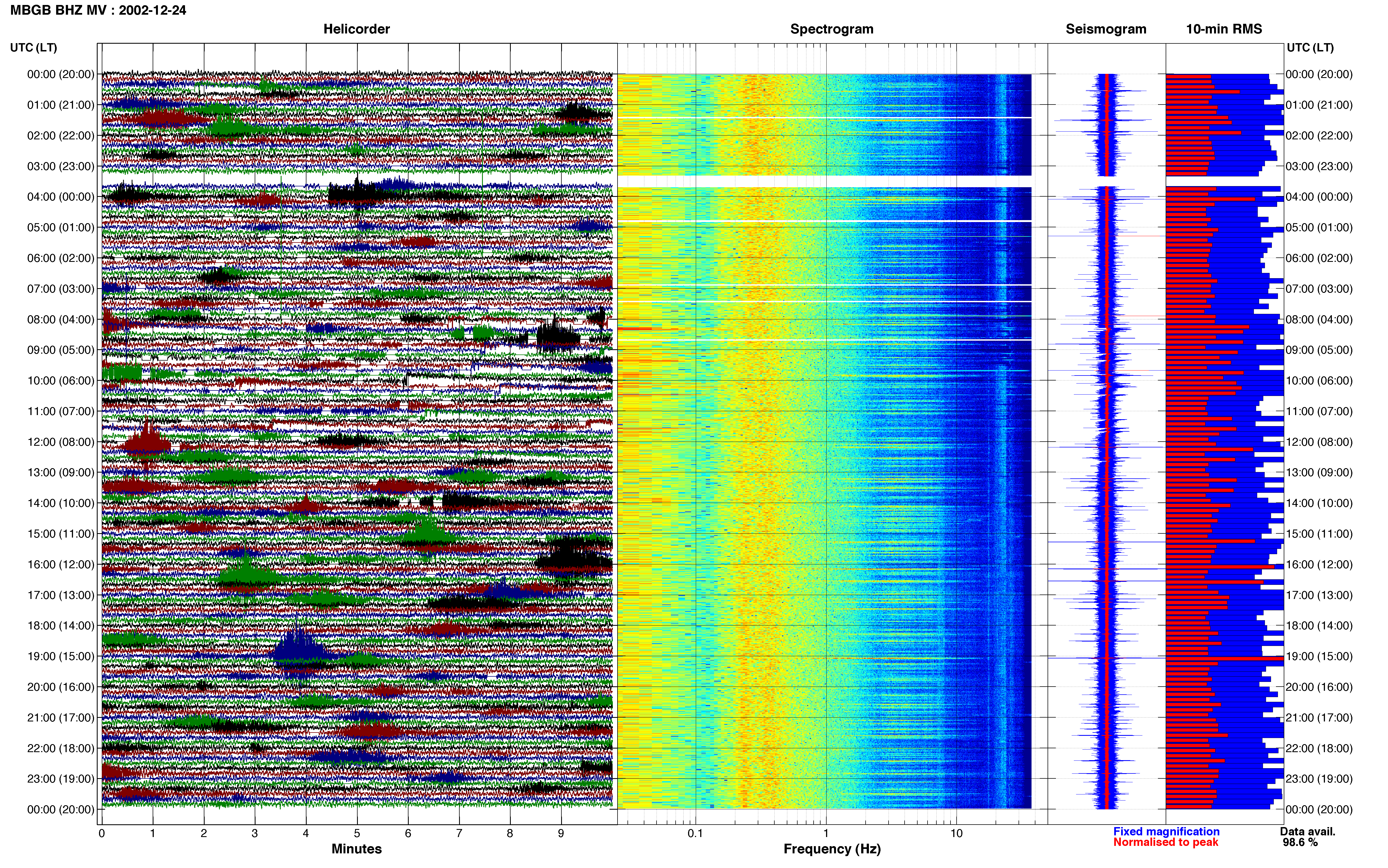Click the '17:00 (13:00)' label beside the RMS panel

[x=1319, y=595]
